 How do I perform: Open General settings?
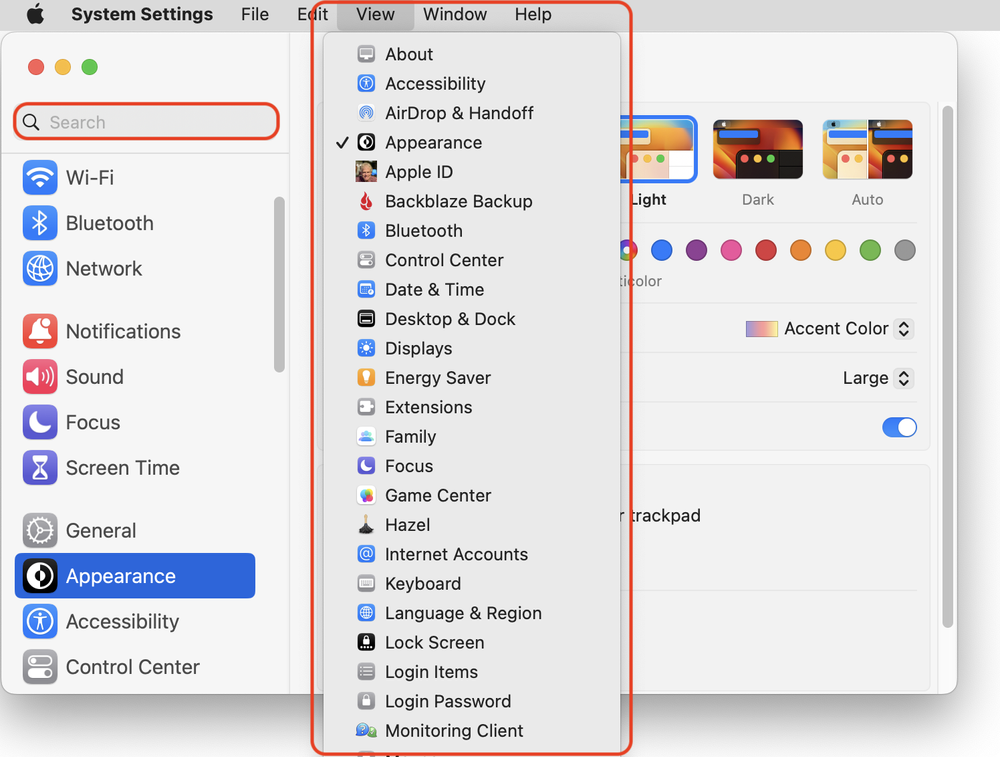pos(101,531)
